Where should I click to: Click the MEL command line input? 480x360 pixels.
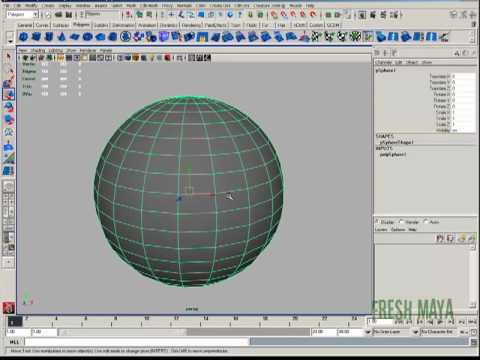(137, 342)
